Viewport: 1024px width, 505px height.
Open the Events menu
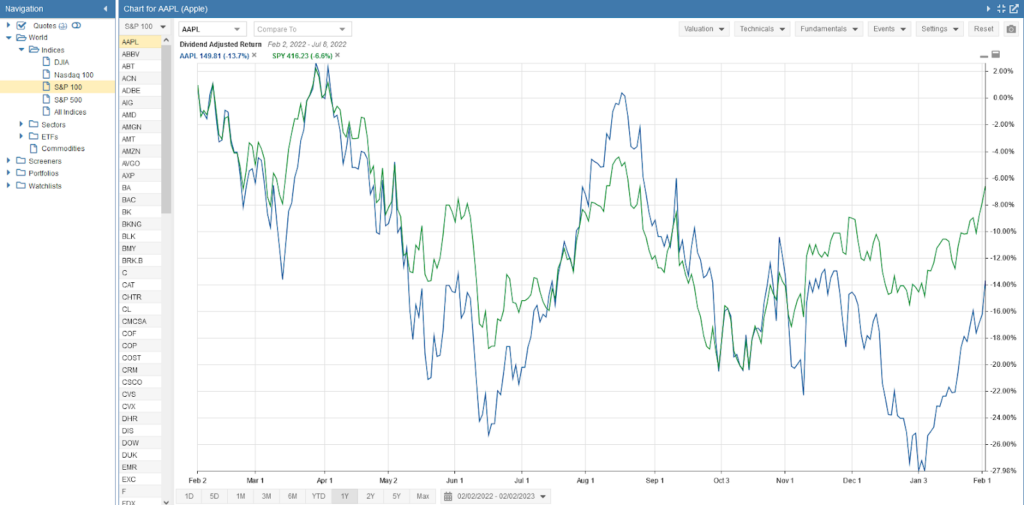pos(889,29)
